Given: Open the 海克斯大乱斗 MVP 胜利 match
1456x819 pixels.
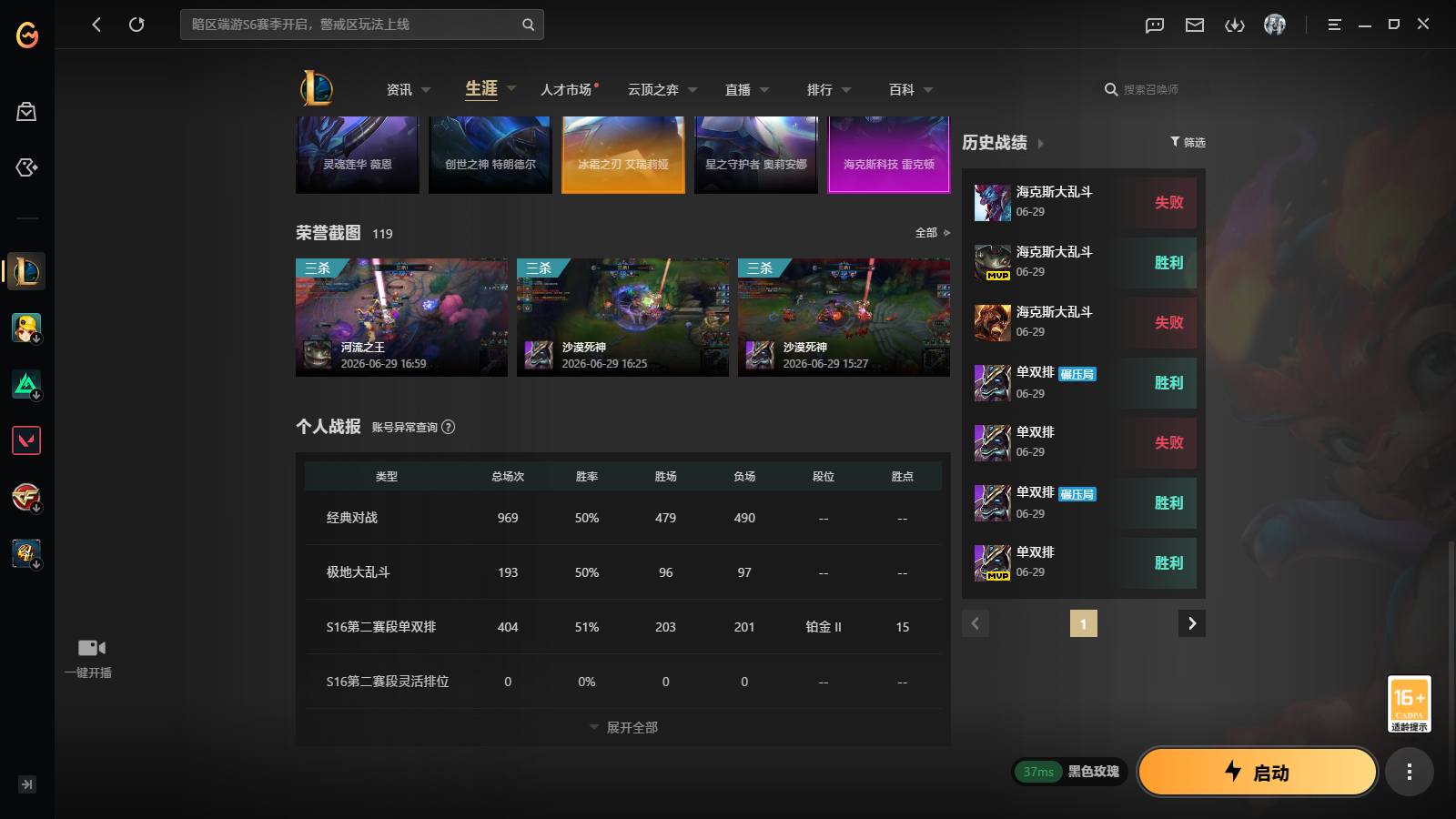Looking at the screenshot, I should (1084, 262).
